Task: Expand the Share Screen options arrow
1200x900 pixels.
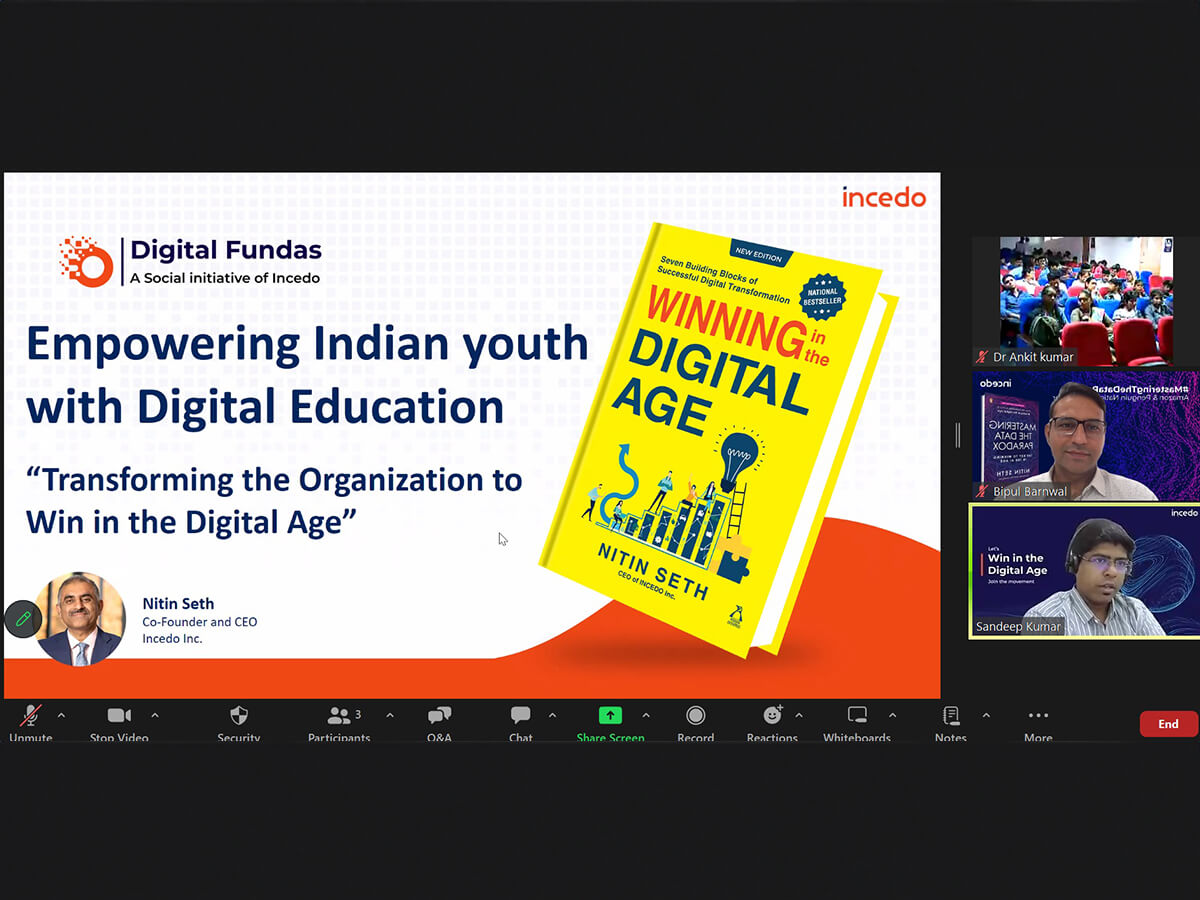Action: click(645, 716)
